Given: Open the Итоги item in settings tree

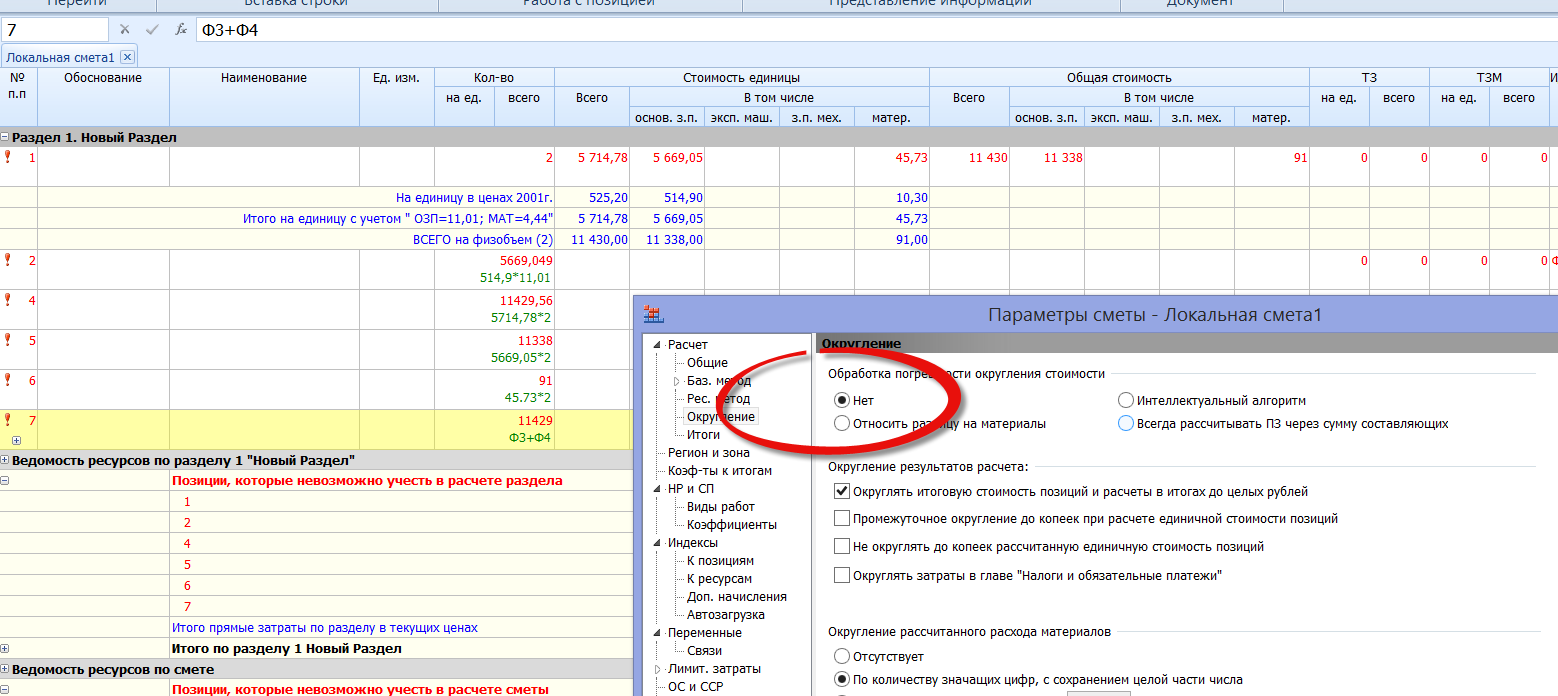Looking at the screenshot, I should click(703, 435).
